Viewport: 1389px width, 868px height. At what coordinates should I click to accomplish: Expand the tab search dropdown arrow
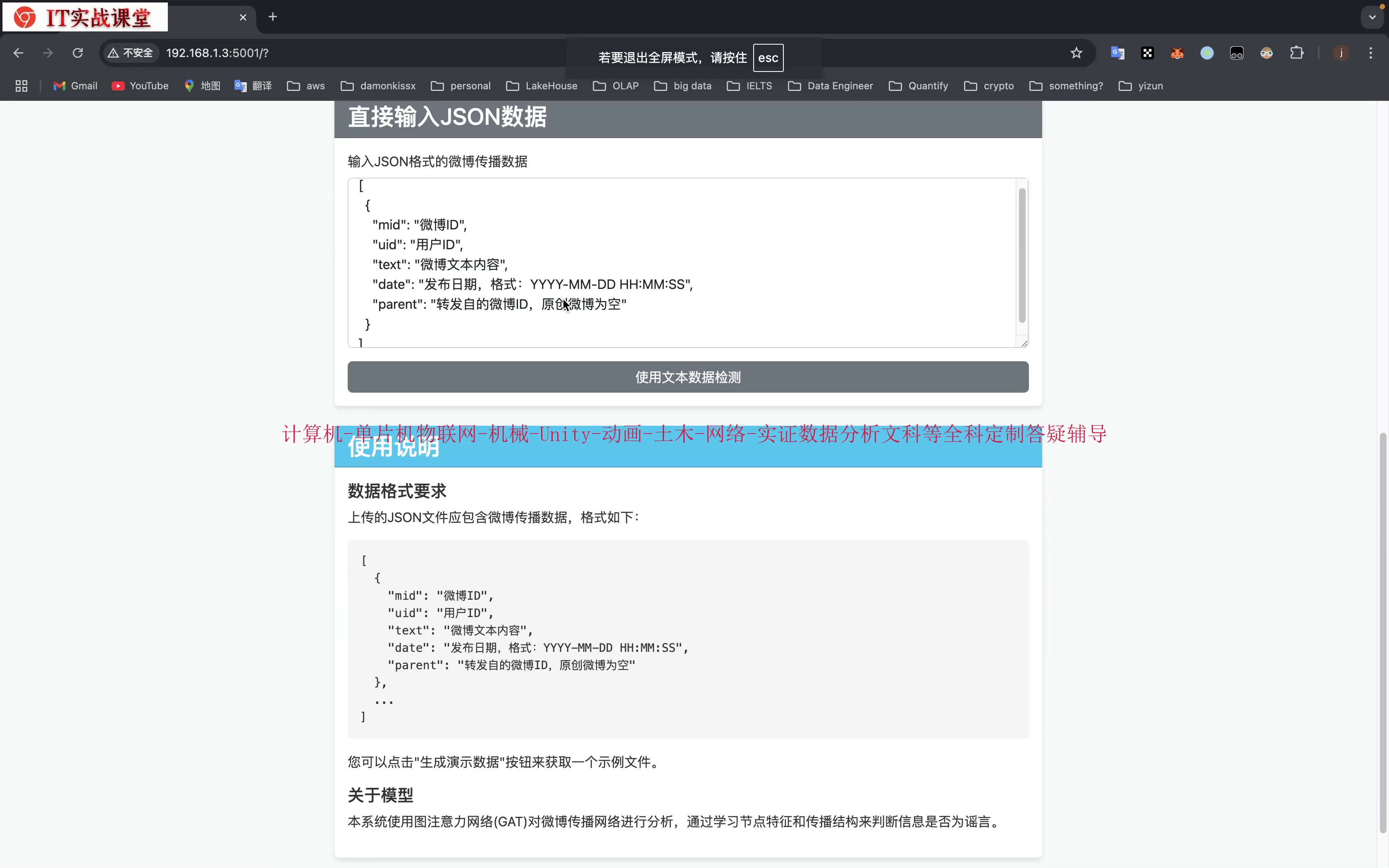coord(1372,17)
